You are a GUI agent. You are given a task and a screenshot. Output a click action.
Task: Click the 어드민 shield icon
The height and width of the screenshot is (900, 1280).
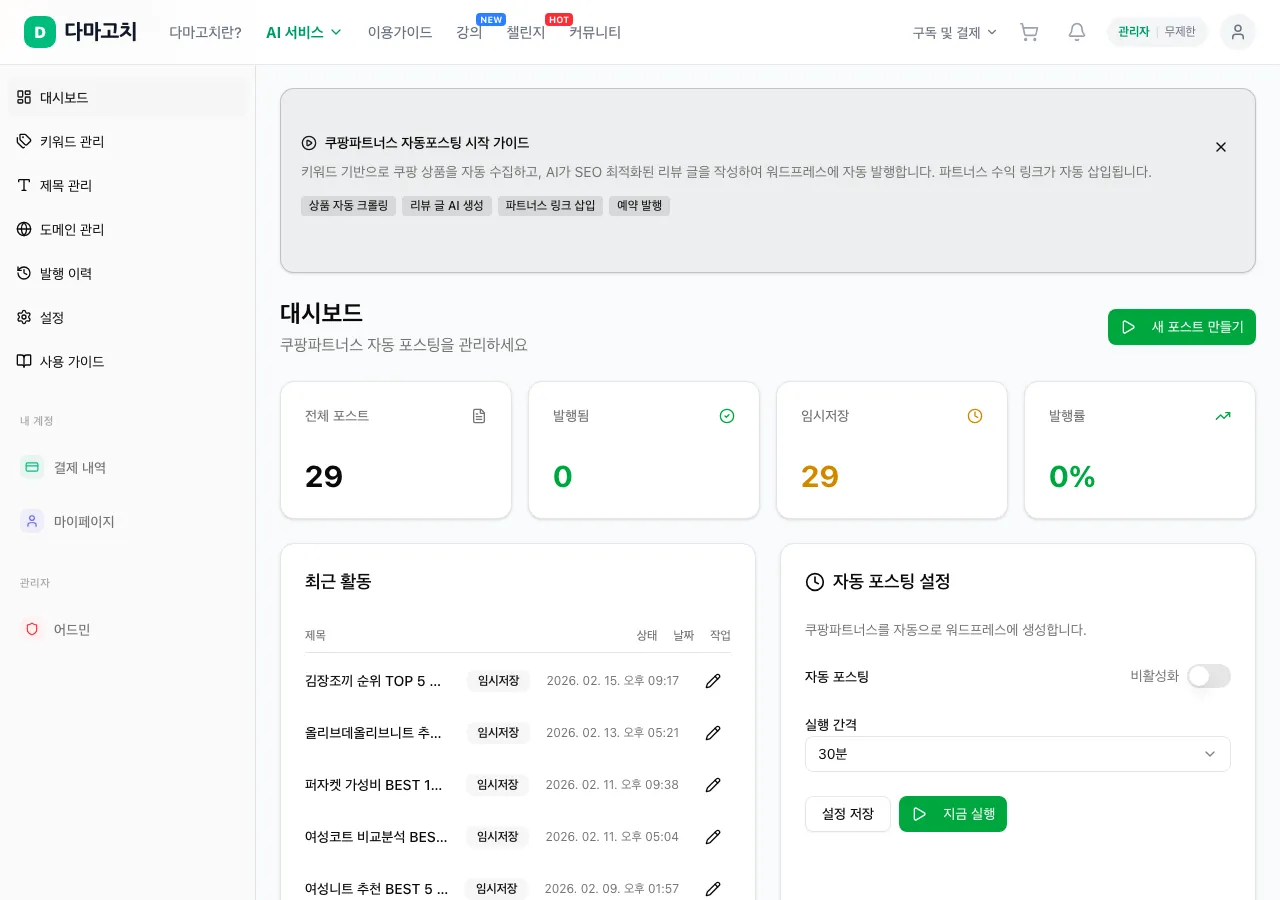tap(32, 629)
